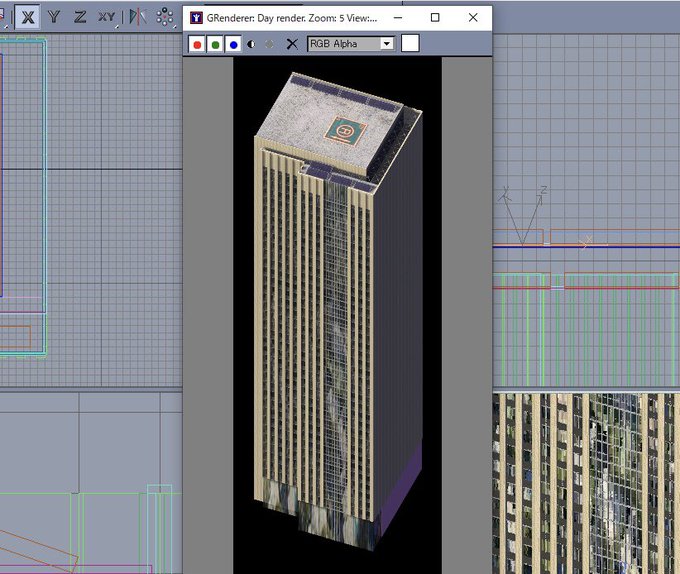Maximize the GRenderer window
Viewport: 680px width, 574px height.
pos(435,18)
